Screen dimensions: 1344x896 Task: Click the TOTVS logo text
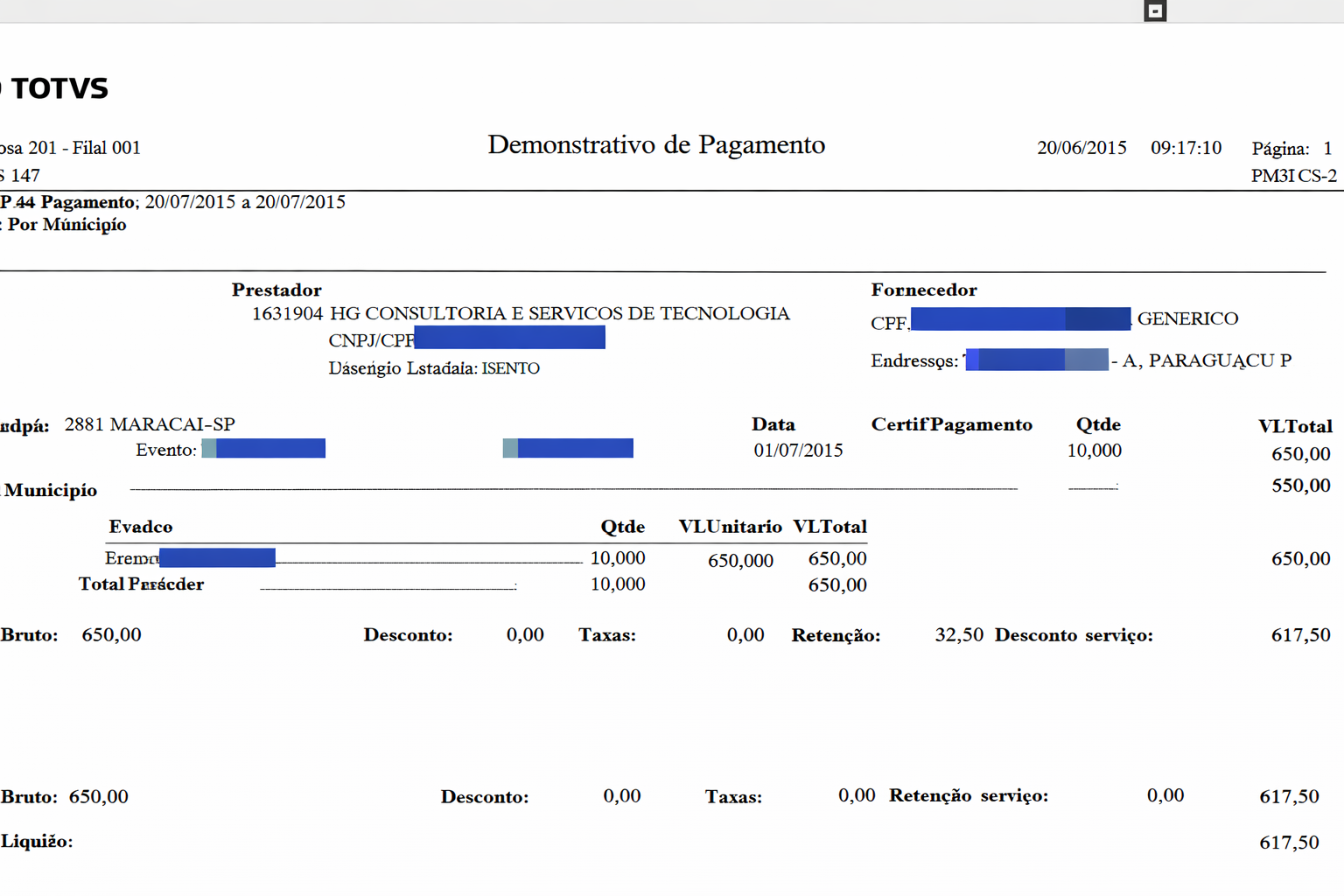click(59, 88)
